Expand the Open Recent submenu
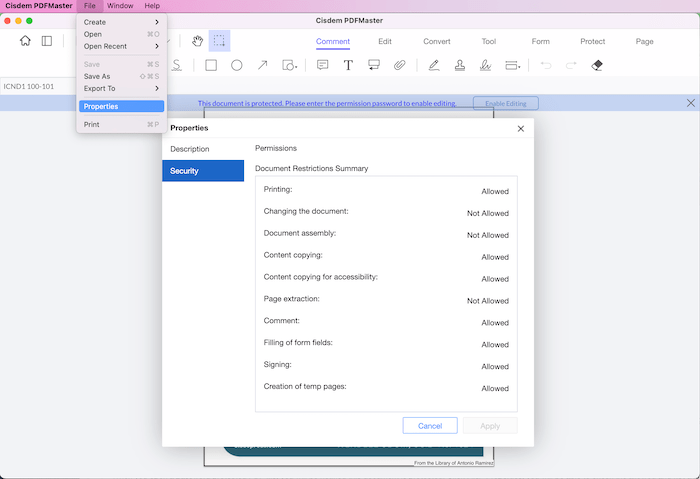Image resolution: width=700 pixels, height=479 pixels. click(x=121, y=46)
